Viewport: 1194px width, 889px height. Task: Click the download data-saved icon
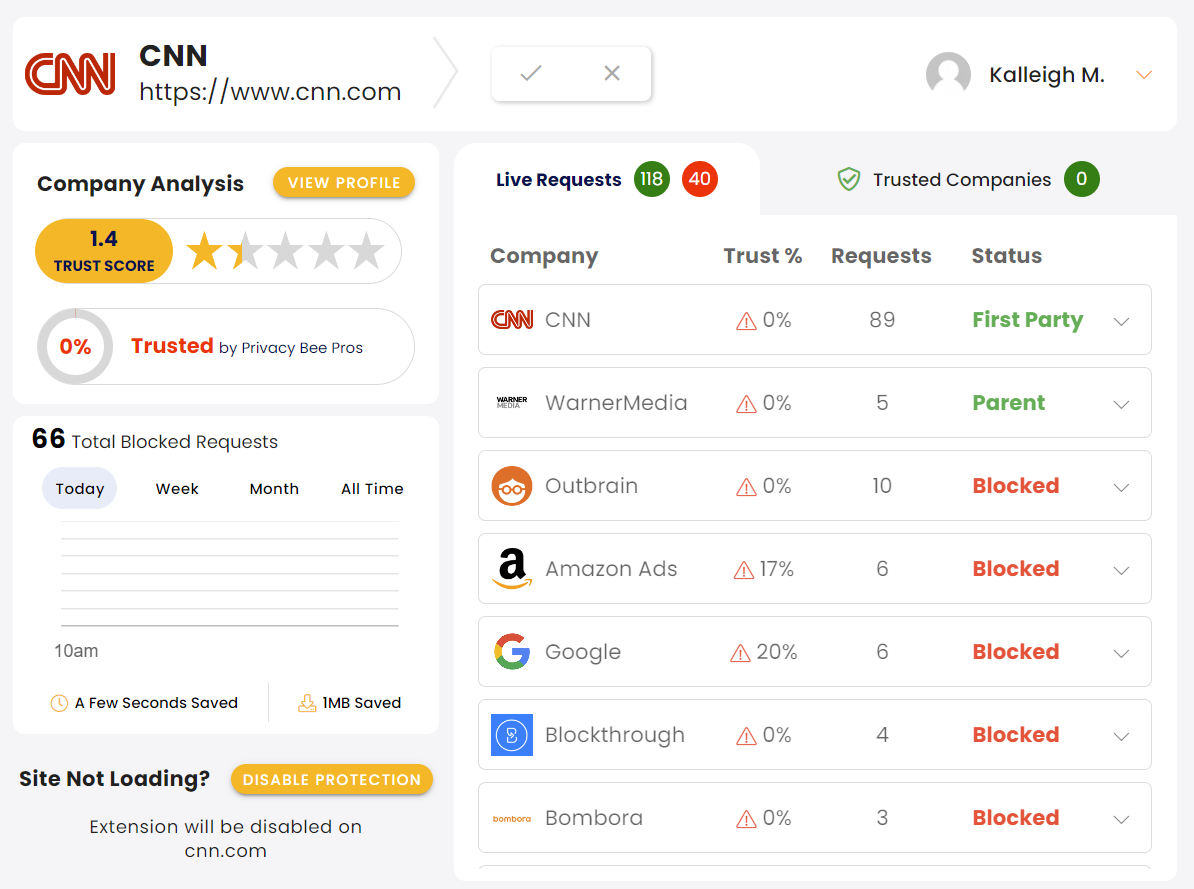[x=307, y=703]
